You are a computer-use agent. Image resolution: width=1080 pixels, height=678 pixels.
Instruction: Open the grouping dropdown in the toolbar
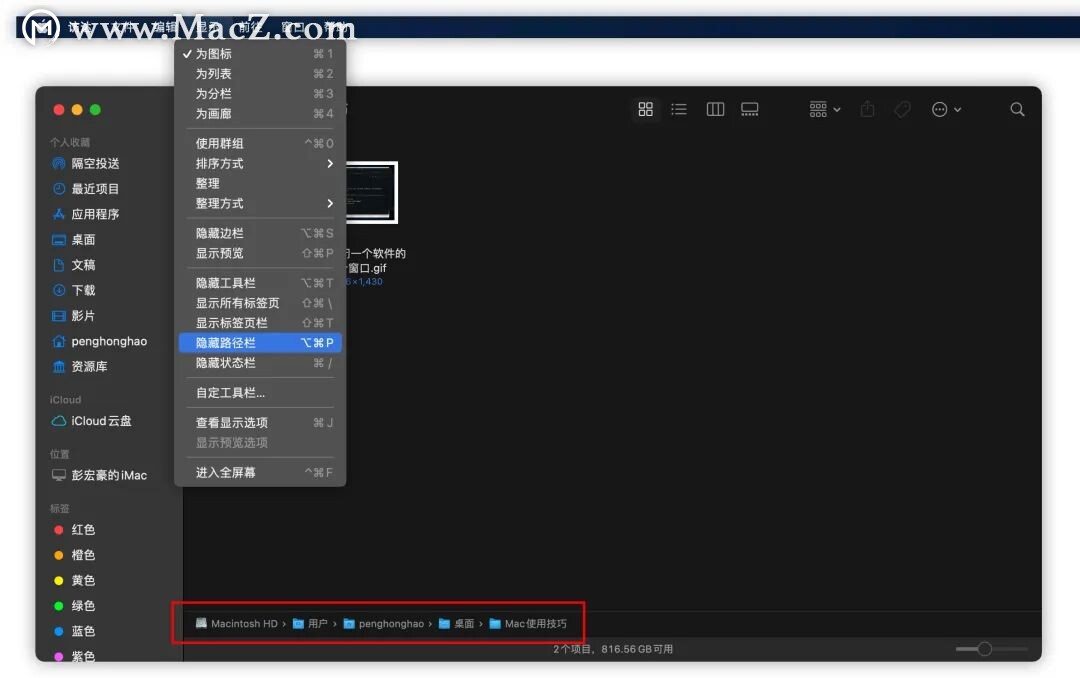822,109
